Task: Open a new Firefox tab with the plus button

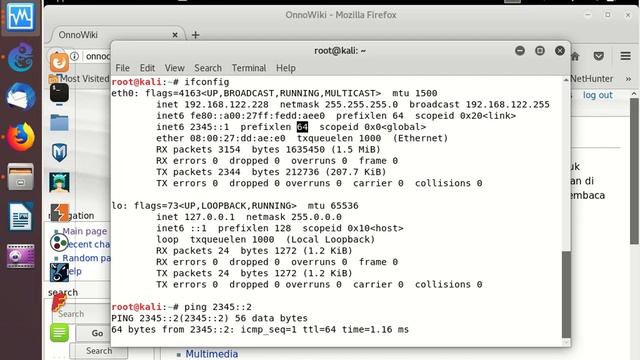Action: tap(196, 35)
